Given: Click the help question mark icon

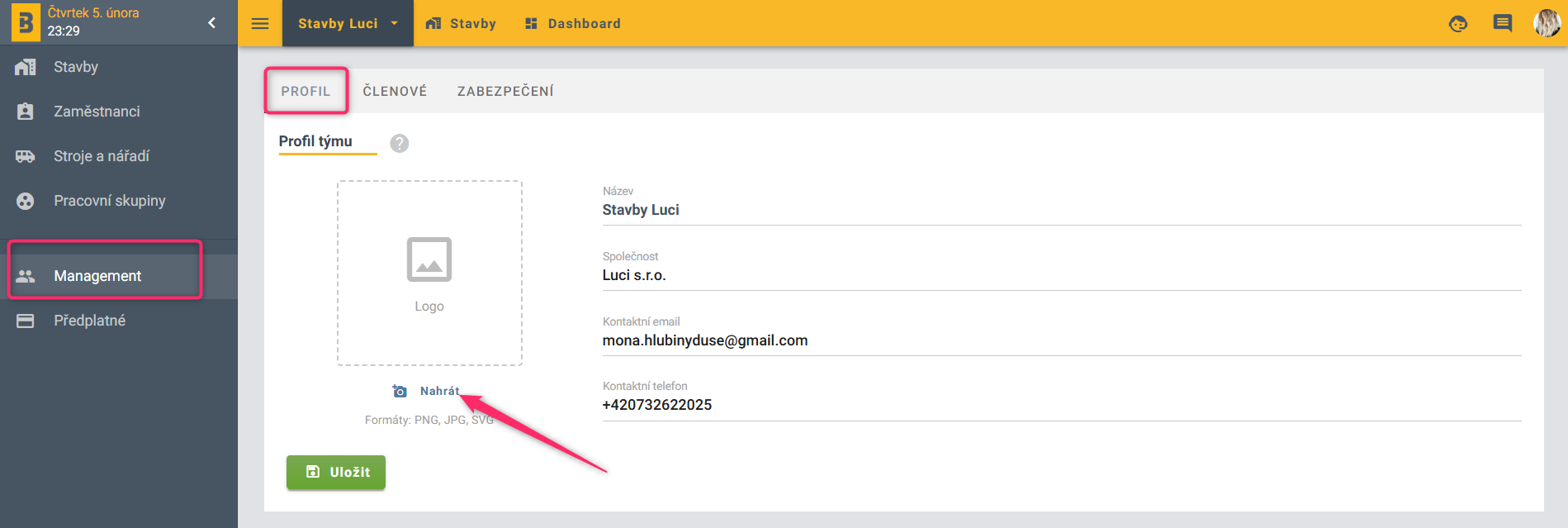Looking at the screenshot, I should point(400,143).
